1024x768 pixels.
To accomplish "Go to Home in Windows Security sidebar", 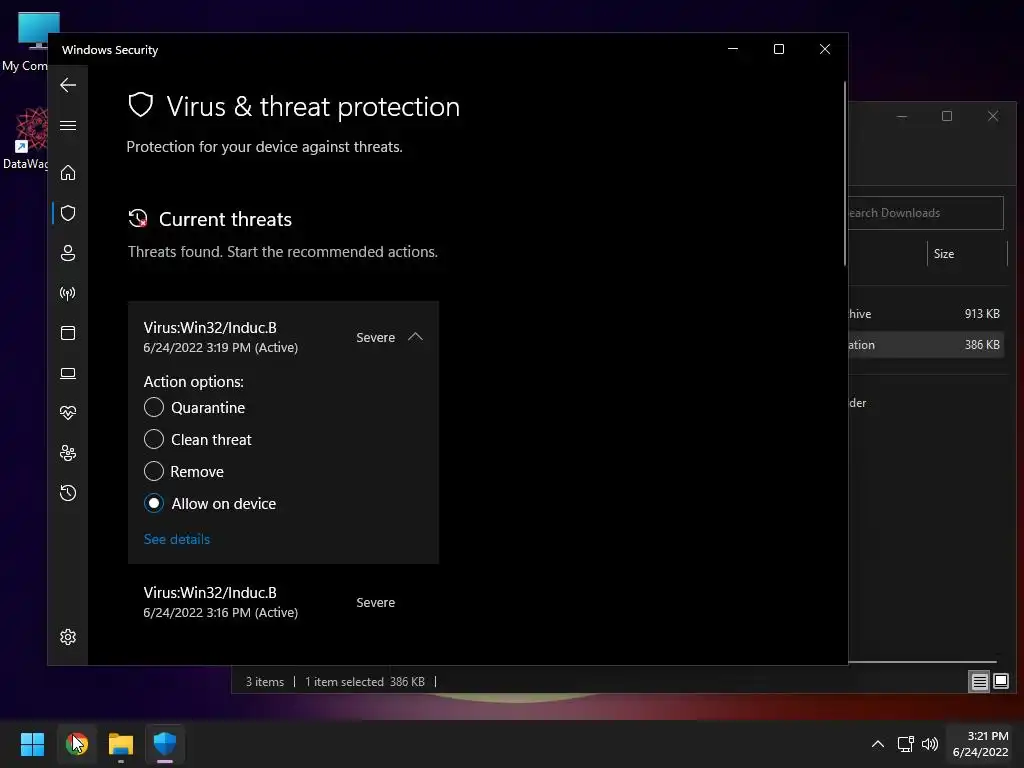I will click(x=68, y=172).
